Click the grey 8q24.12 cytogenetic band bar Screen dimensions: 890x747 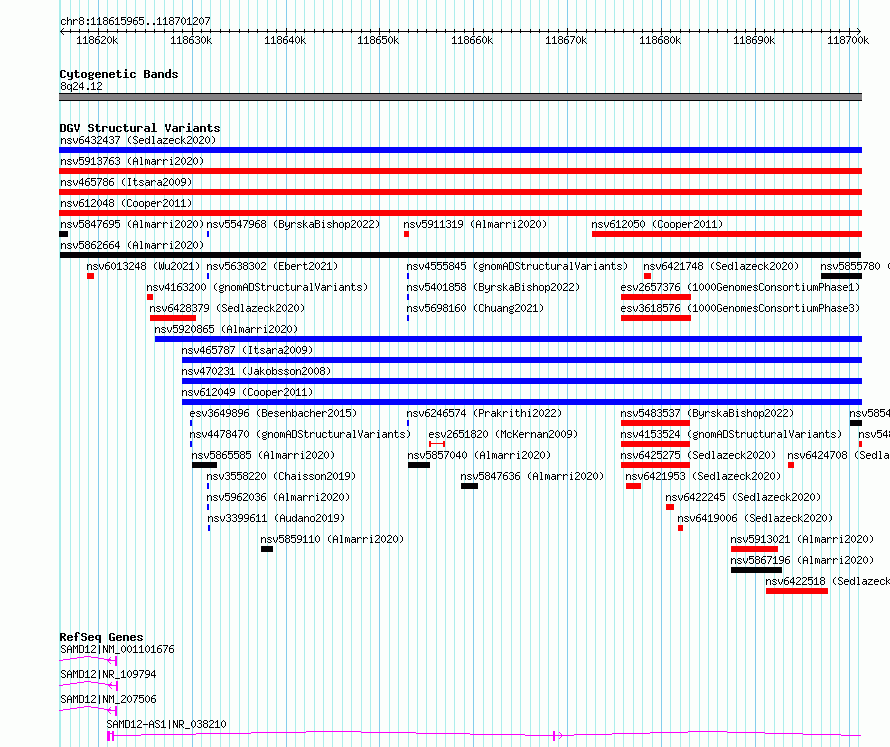point(460,97)
